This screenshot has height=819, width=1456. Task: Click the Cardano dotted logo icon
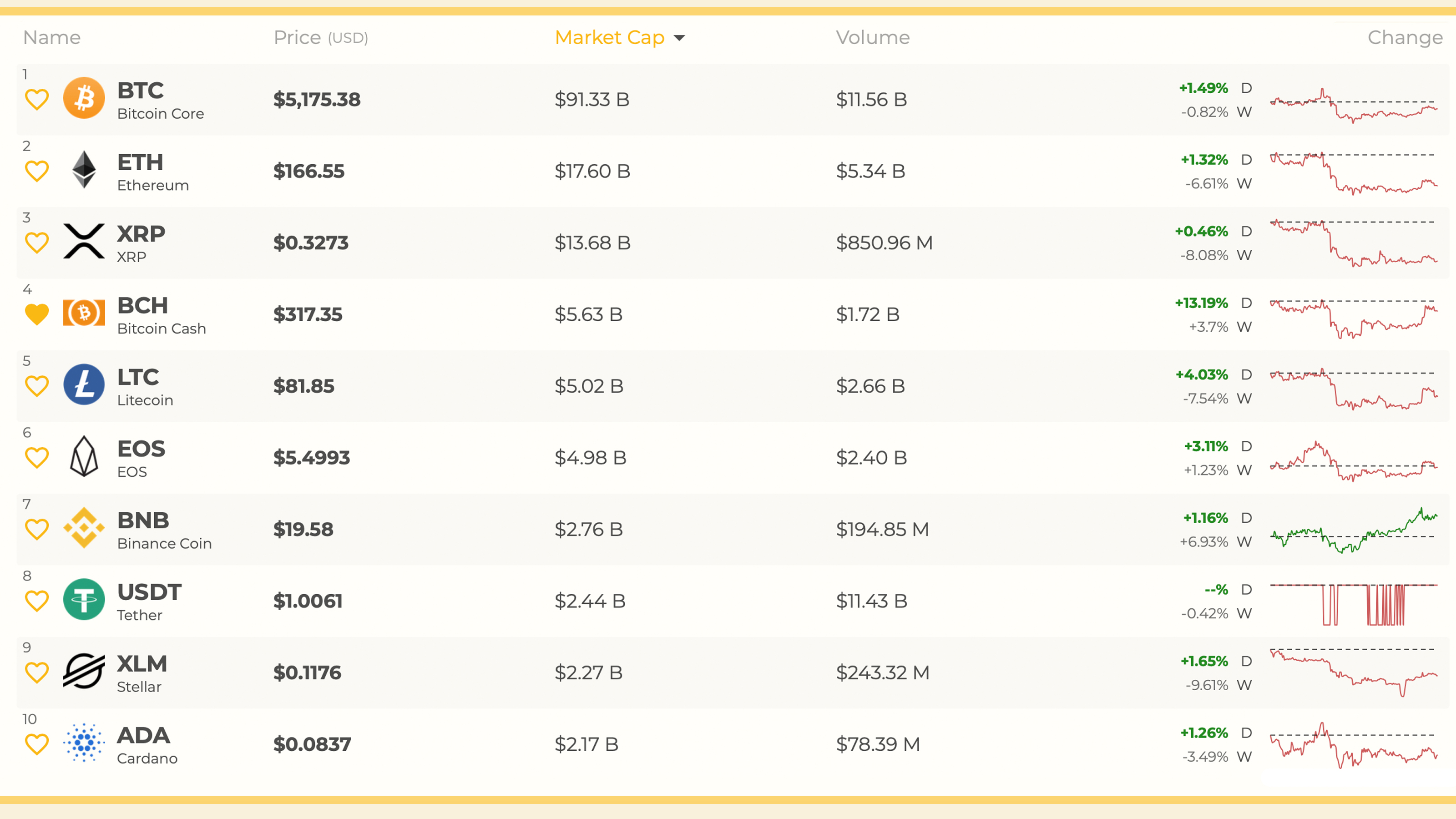84,743
